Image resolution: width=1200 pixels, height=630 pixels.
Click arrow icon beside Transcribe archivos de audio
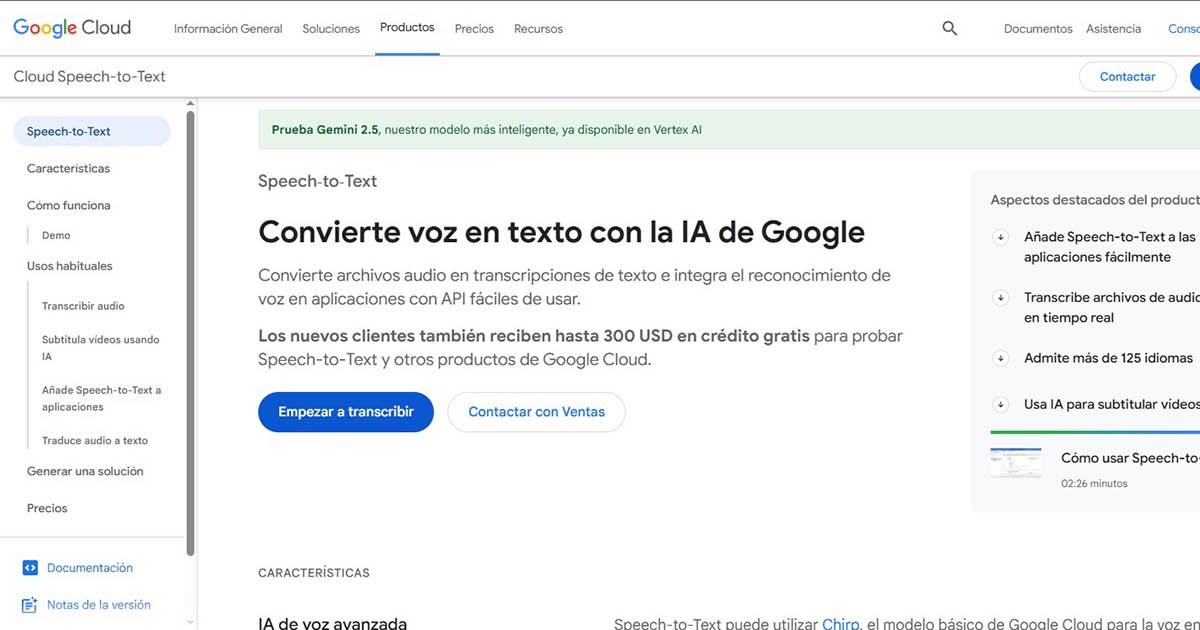pos(999,298)
